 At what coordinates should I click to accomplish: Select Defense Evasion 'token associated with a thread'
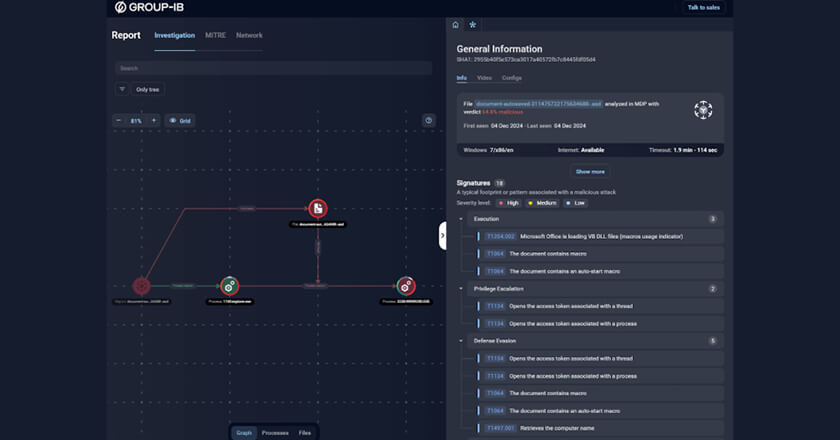click(x=601, y=359)
